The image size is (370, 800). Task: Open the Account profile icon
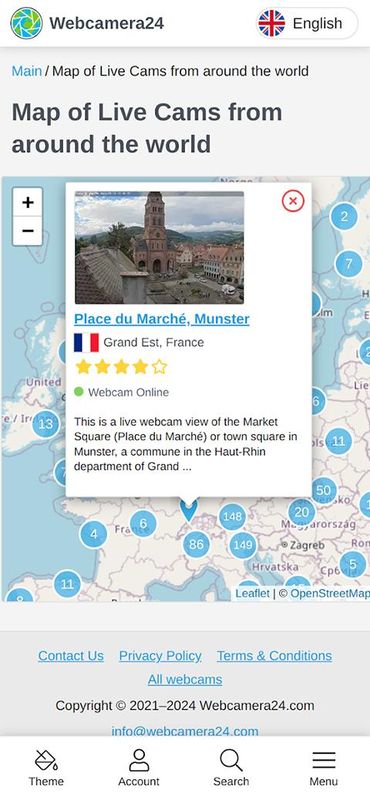pos(139,761)
